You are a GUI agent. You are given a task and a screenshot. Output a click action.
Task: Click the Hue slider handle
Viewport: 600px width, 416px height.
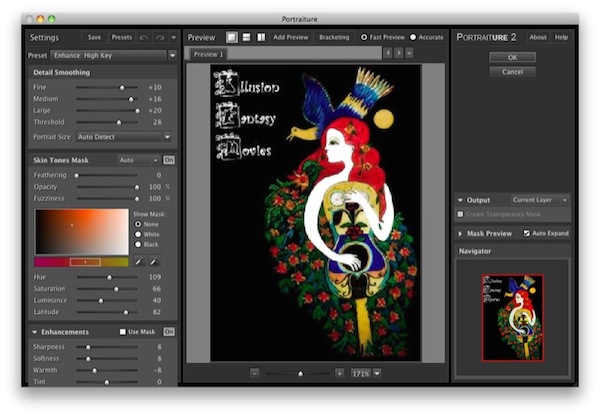109,277
